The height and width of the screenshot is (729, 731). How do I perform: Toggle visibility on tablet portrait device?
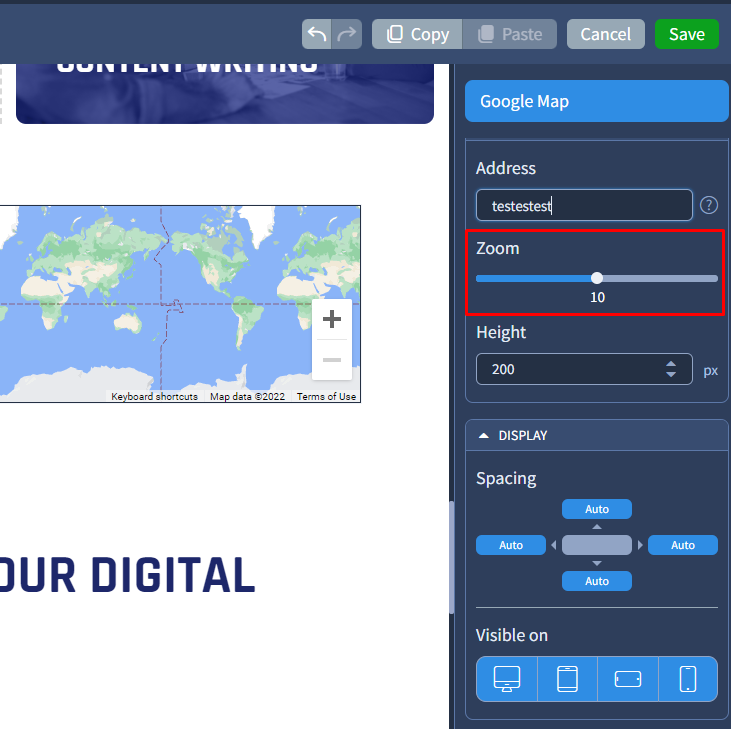pos(567,679)
